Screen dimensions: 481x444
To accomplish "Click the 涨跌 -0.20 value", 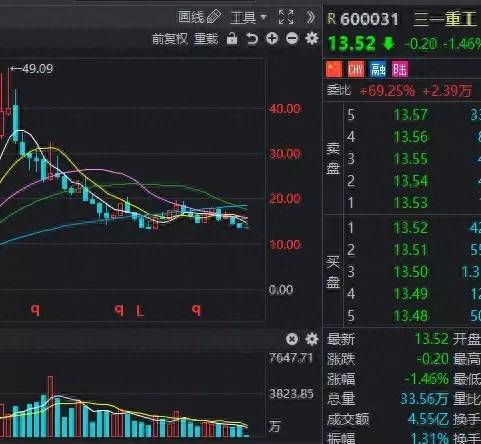I will click(x=432, y=359).
